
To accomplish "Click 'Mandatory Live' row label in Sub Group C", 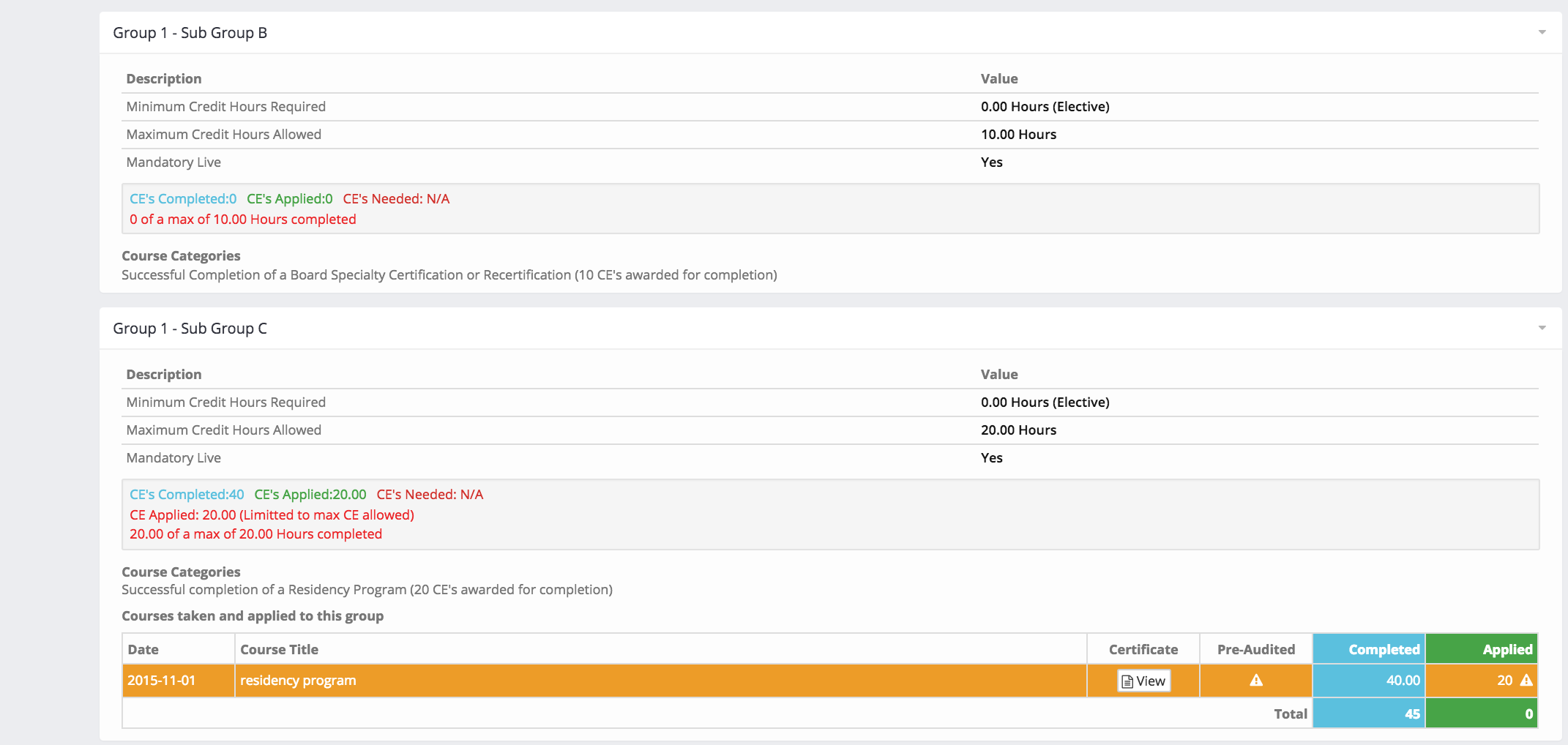I will pyautogui.click(x=173, y=458).
